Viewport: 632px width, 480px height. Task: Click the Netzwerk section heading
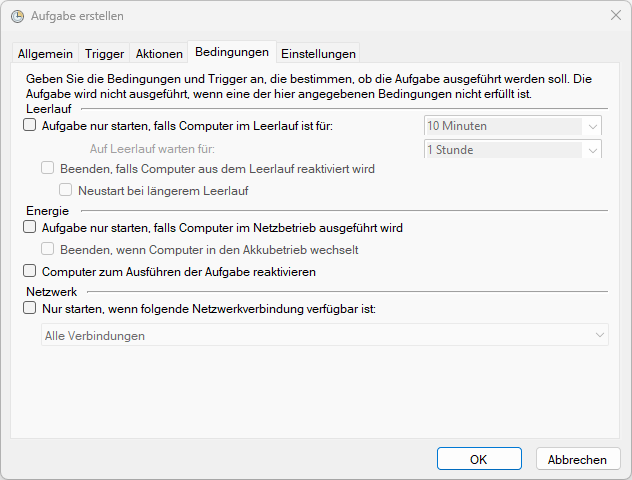tap(52, 291)
